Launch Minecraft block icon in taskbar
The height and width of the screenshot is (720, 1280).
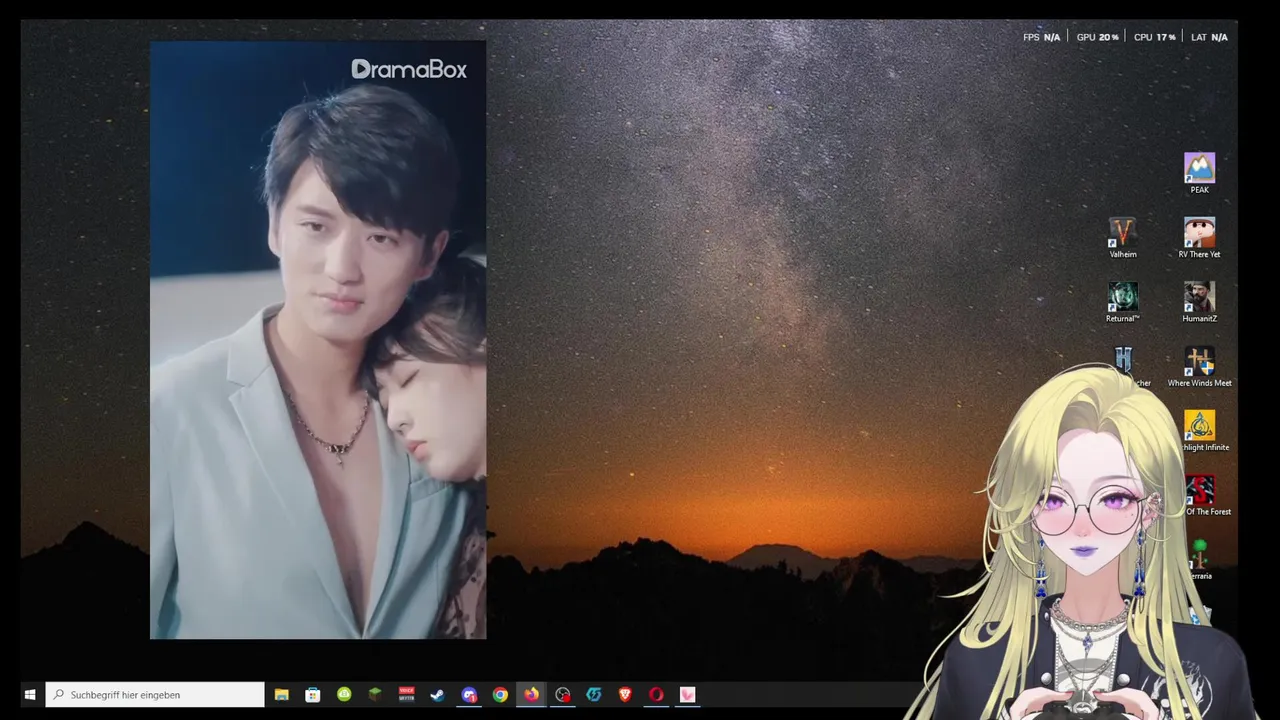coord(375,694)
